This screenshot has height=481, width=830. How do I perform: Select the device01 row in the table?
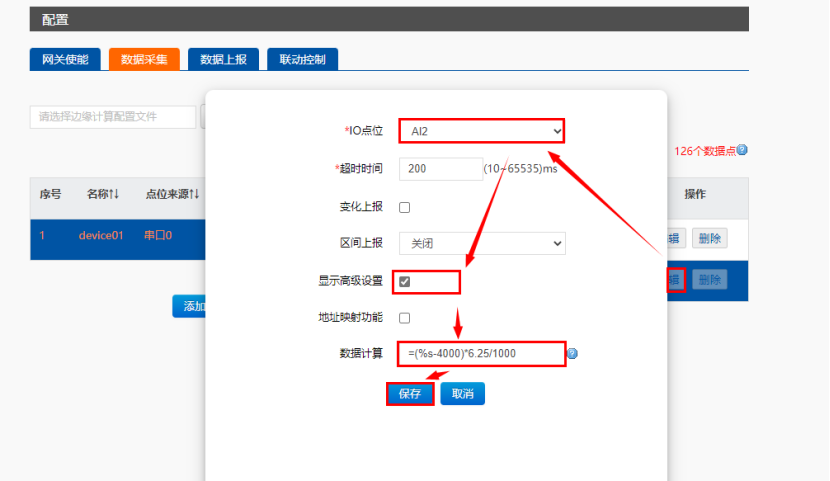tap(100, 237)
